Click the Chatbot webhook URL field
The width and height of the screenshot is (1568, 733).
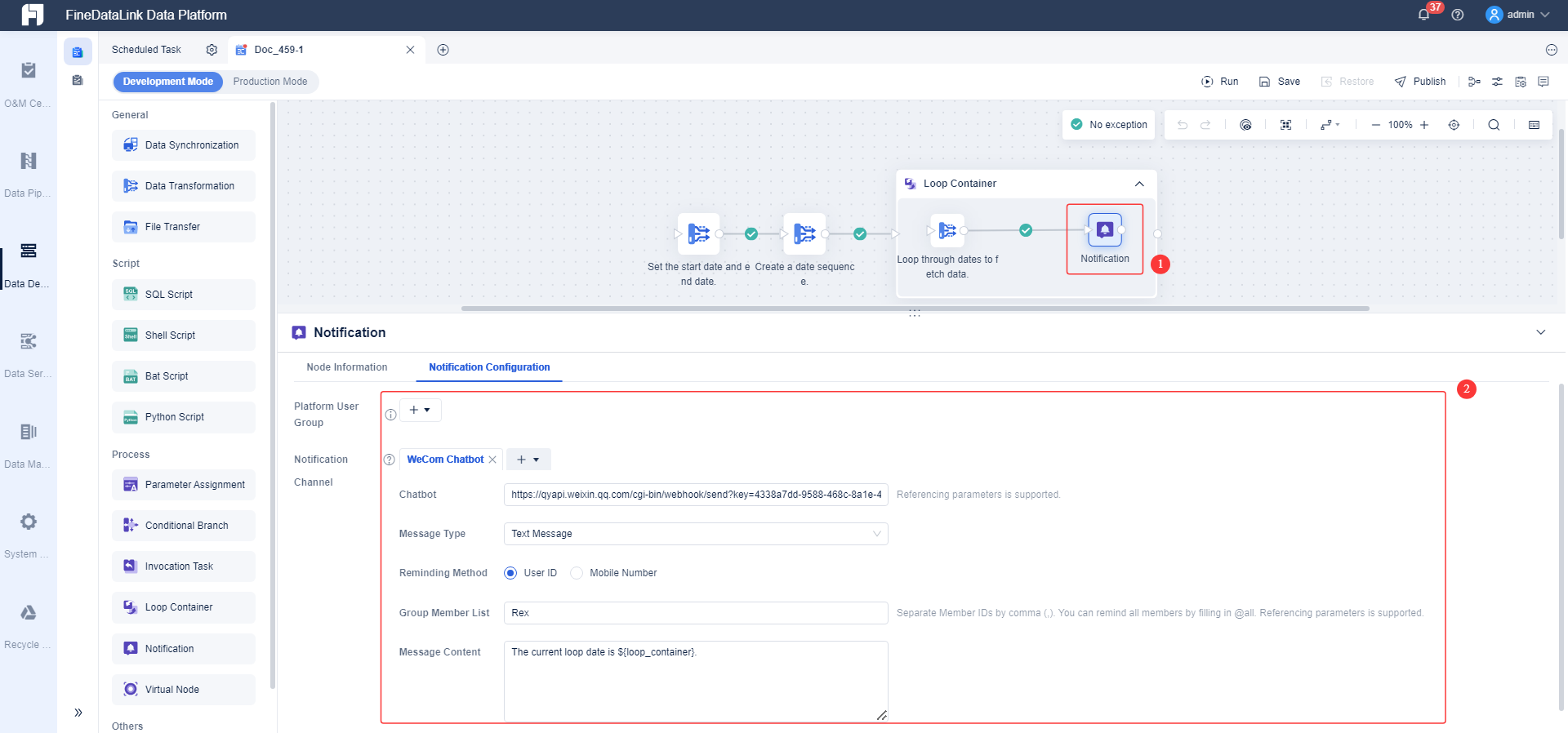[x=696, y=495]
